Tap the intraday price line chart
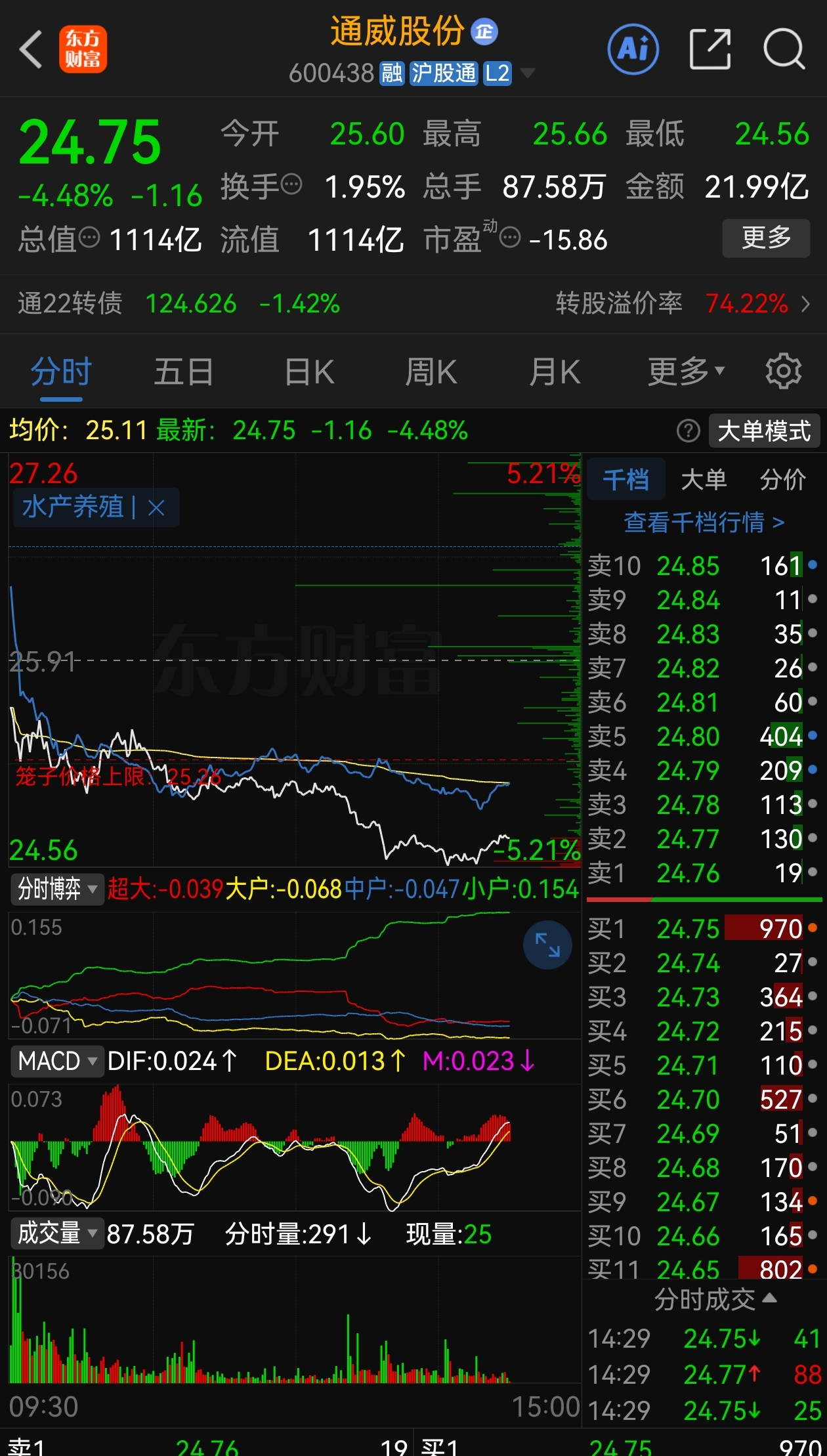The height and width of the screenshot is (1456, 827). [x=294, y=660]
